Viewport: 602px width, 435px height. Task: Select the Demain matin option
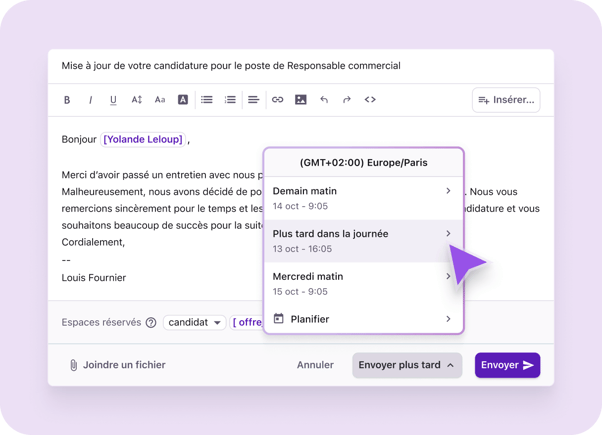click(364, 198)
